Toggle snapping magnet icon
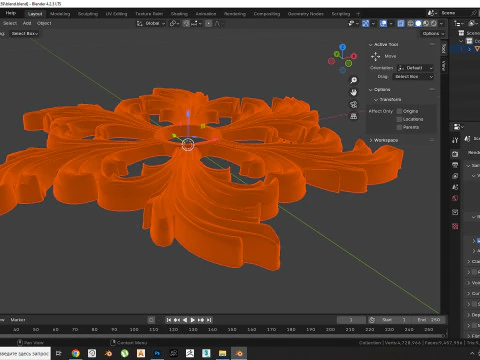The image size is (480, 360). tap(186, 23)
